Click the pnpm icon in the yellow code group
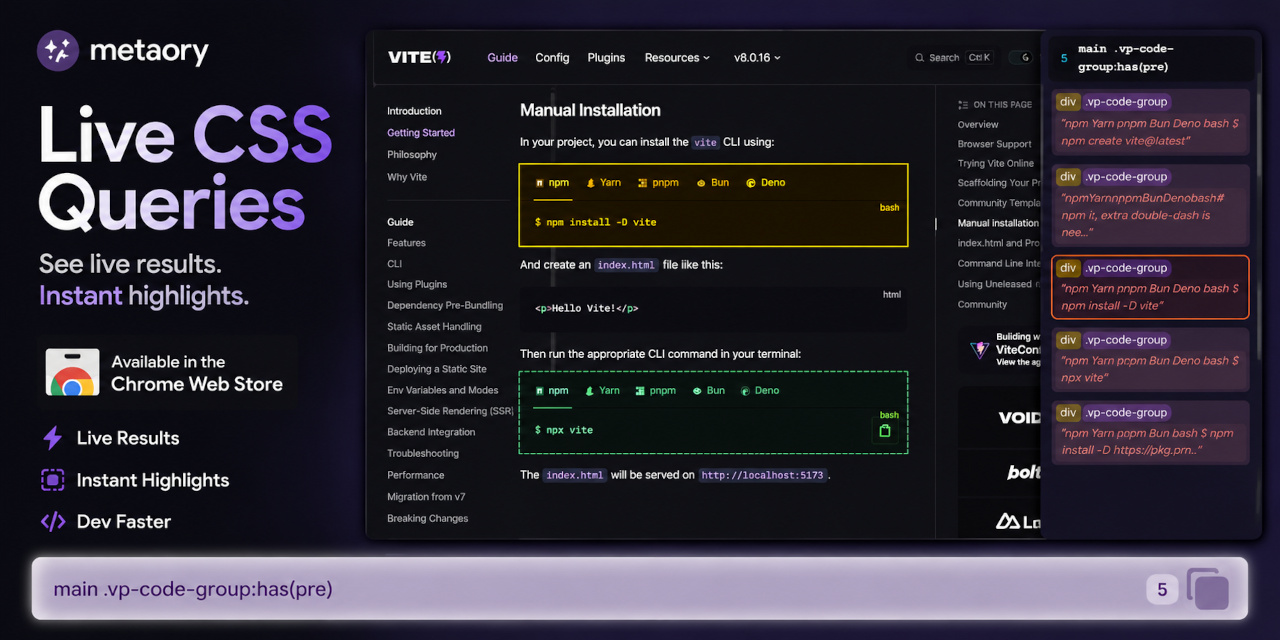This screenshot has height=640, width=1280. pos(643,183)
